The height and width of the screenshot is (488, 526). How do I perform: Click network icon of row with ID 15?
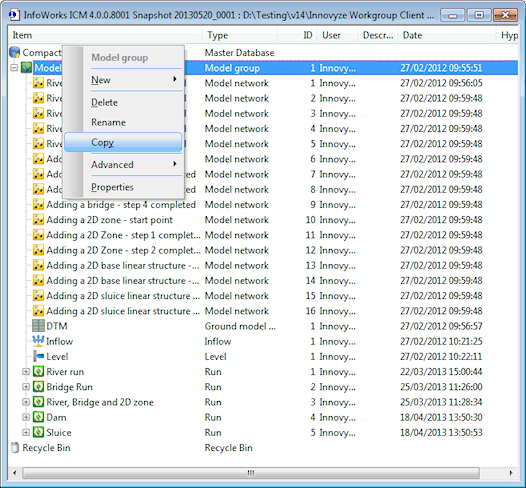pyautogui.click(x=38, y=296)
